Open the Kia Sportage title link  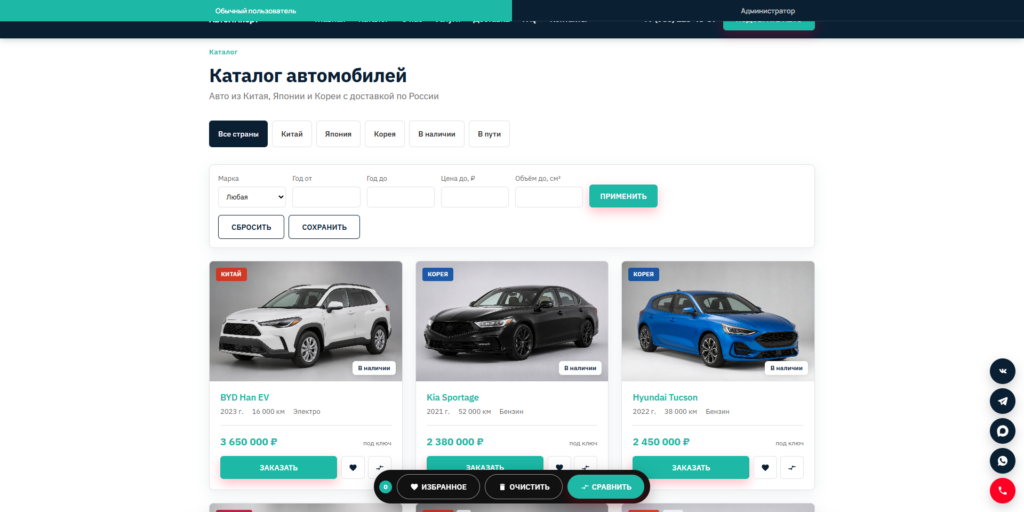pos(453,397)
